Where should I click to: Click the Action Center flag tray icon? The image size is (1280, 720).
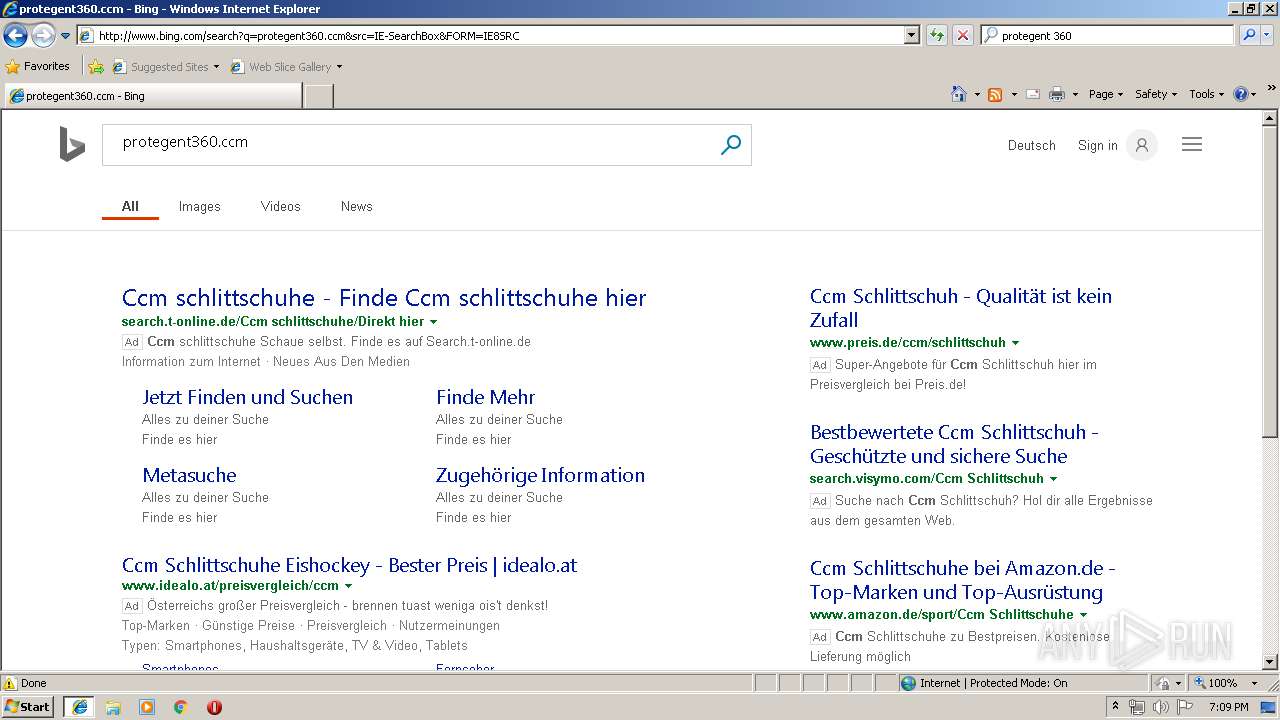point(1184,707)
